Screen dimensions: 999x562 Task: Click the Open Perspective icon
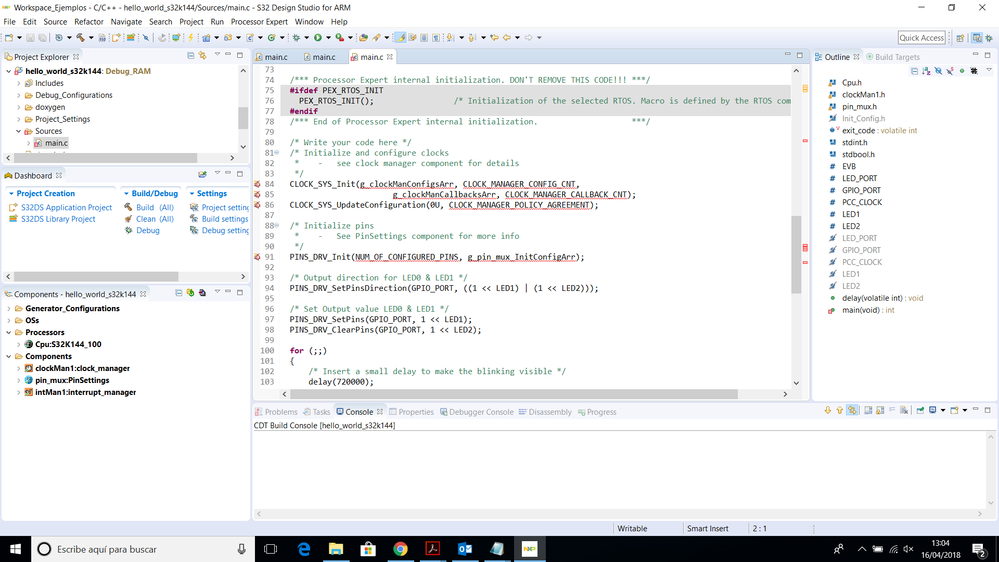(x=960, y=38)
